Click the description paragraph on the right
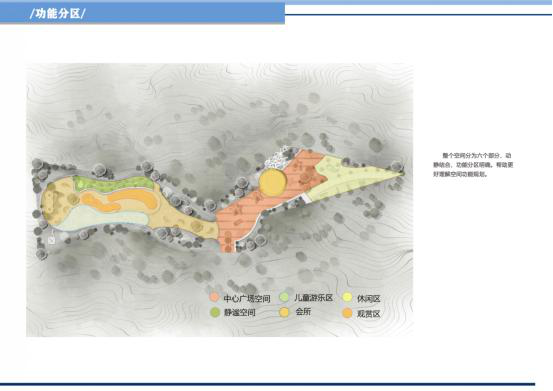The width and height of the screenshot is (553, 391). click(x=473, y=165)
